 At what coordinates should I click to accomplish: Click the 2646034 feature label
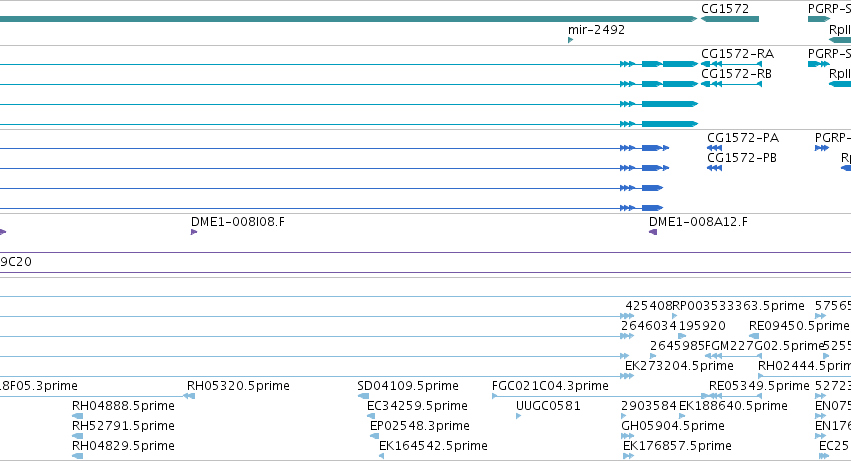[649, 326]
